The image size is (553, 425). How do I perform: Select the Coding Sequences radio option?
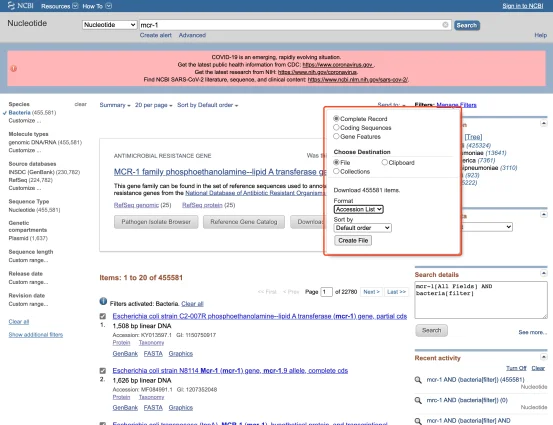(336, 127)
